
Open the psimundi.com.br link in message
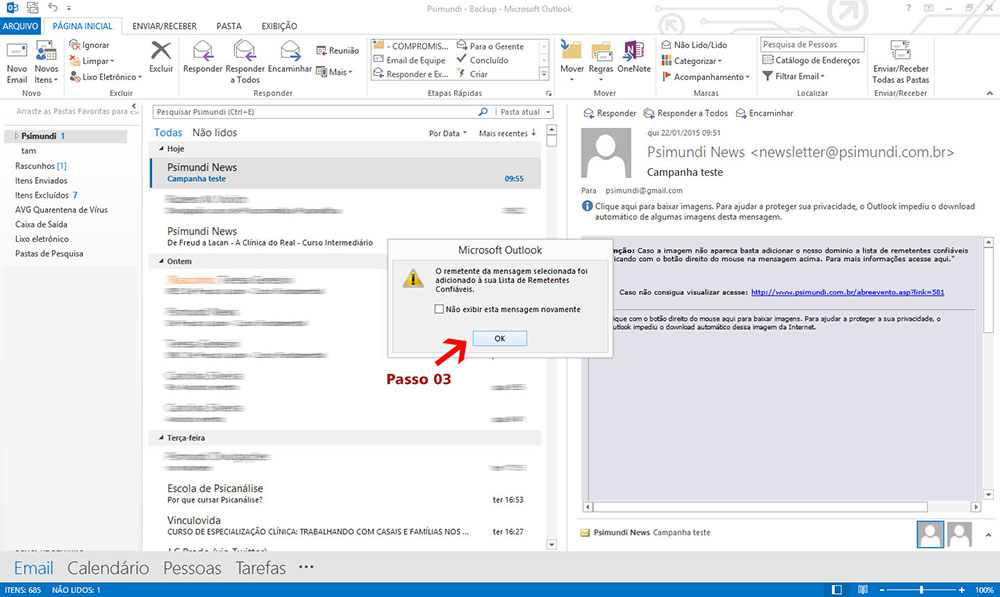point(847,292)
